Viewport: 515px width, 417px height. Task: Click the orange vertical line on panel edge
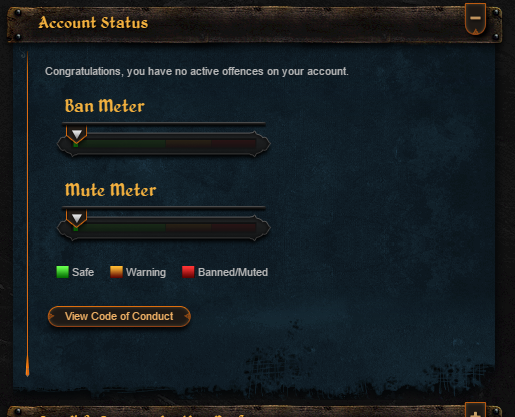[x=27, y=214]
